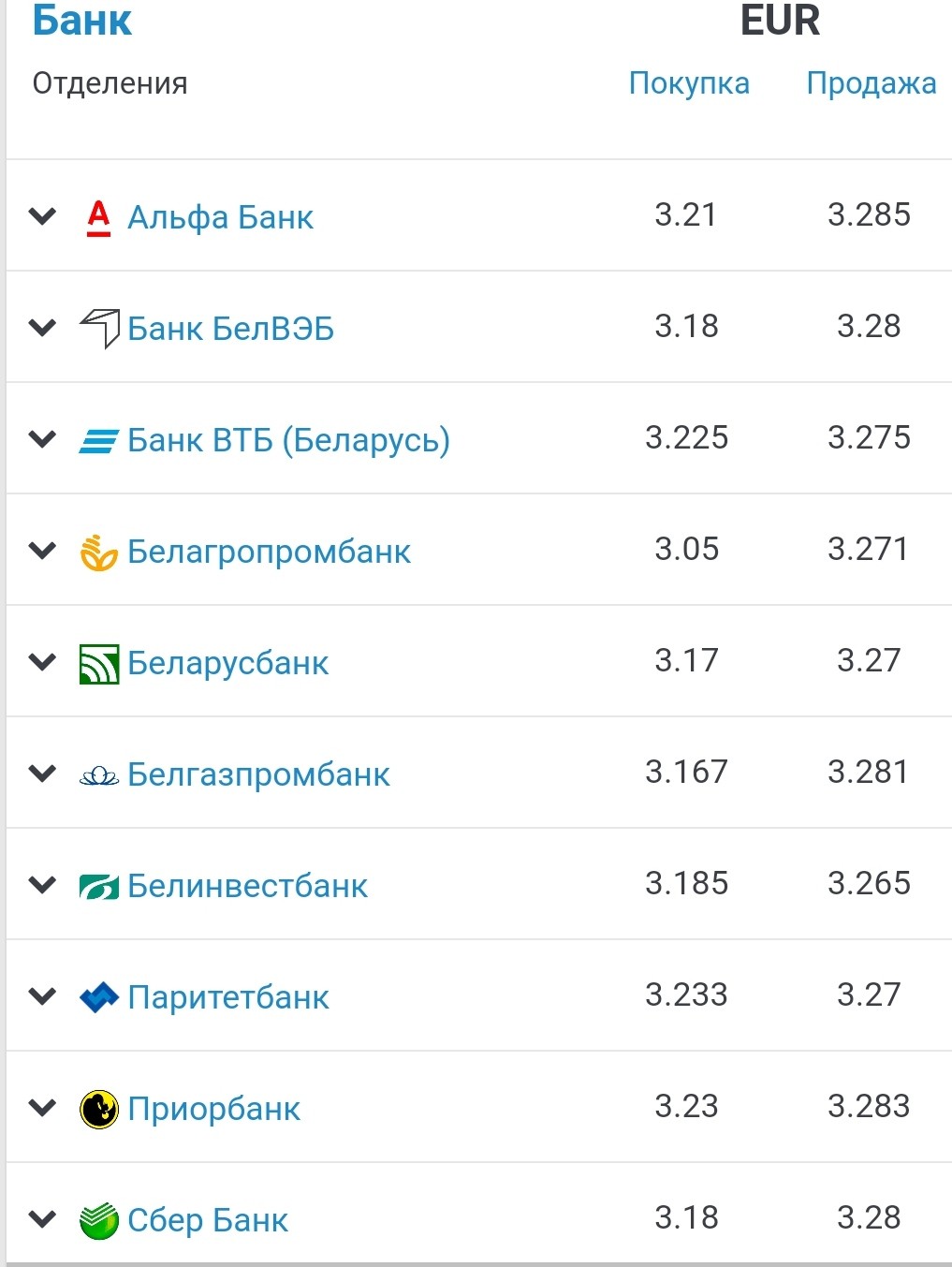Click the Белагропромбанк yellow logo icon
Image resolution: width=952 pixels, height=1267 pixels.
[x=98, y=552]
